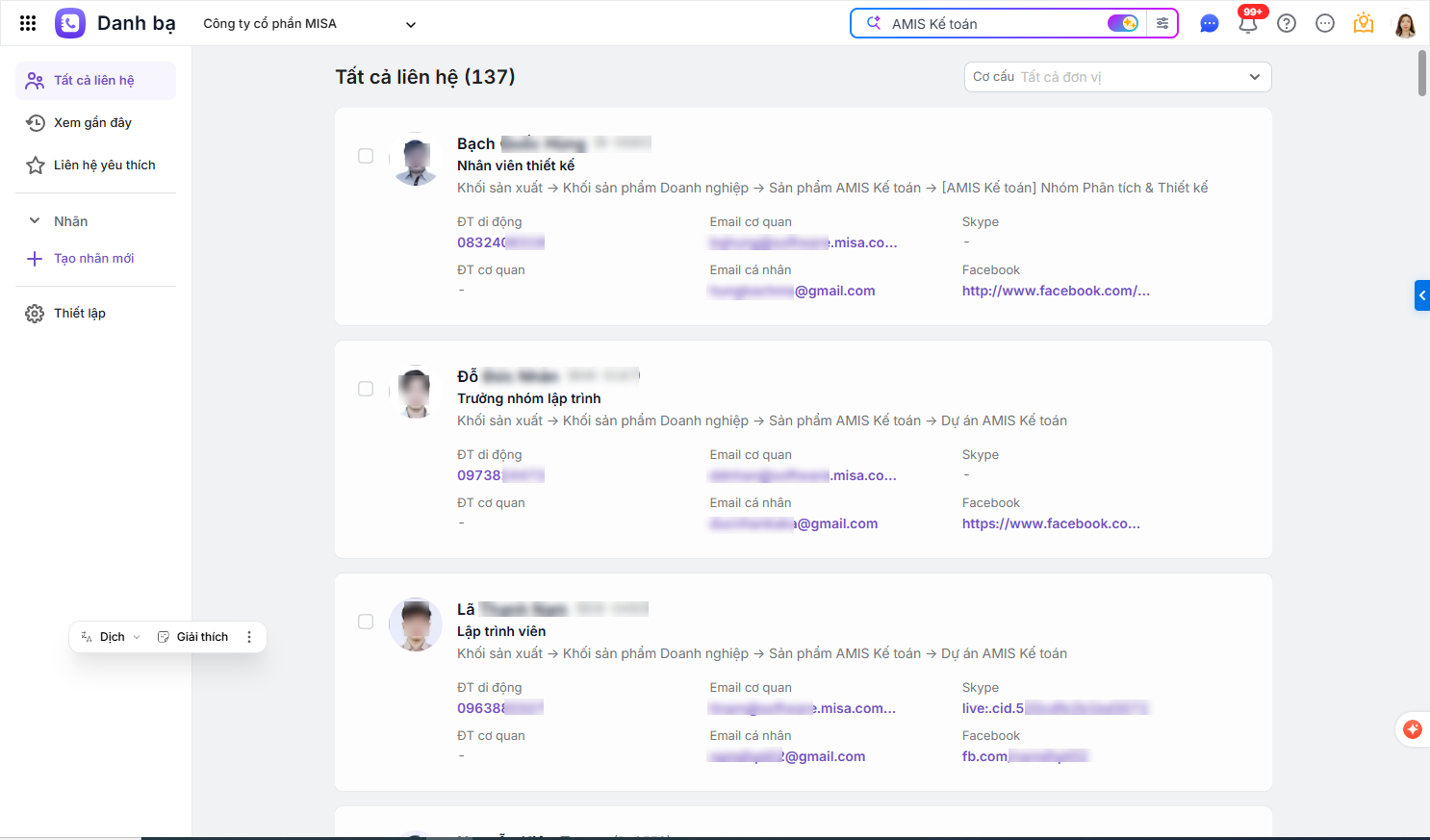The image size is (1430, 840).
Task: Tick the checkbox for contact Lã
Action: tap(366, 622)
